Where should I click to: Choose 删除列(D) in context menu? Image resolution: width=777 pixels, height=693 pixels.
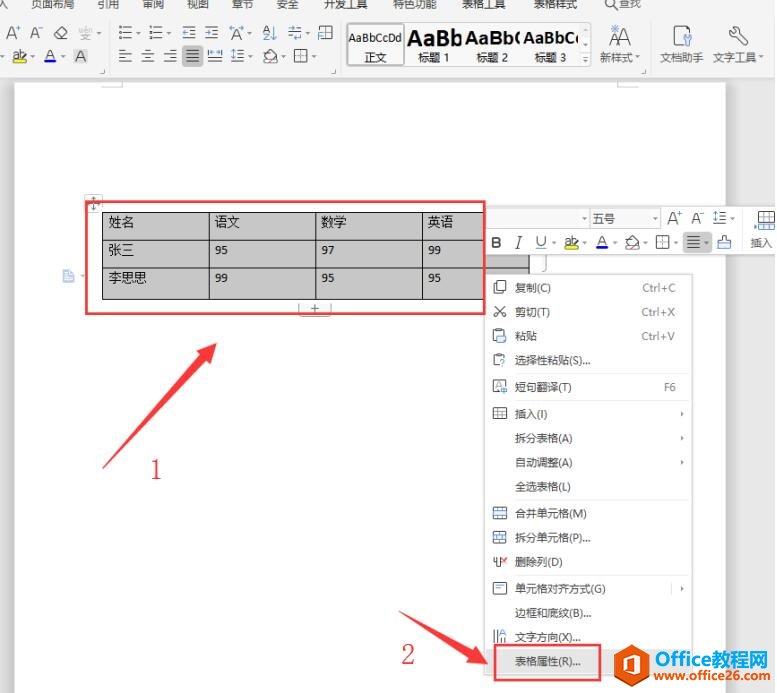coord(588,562)
